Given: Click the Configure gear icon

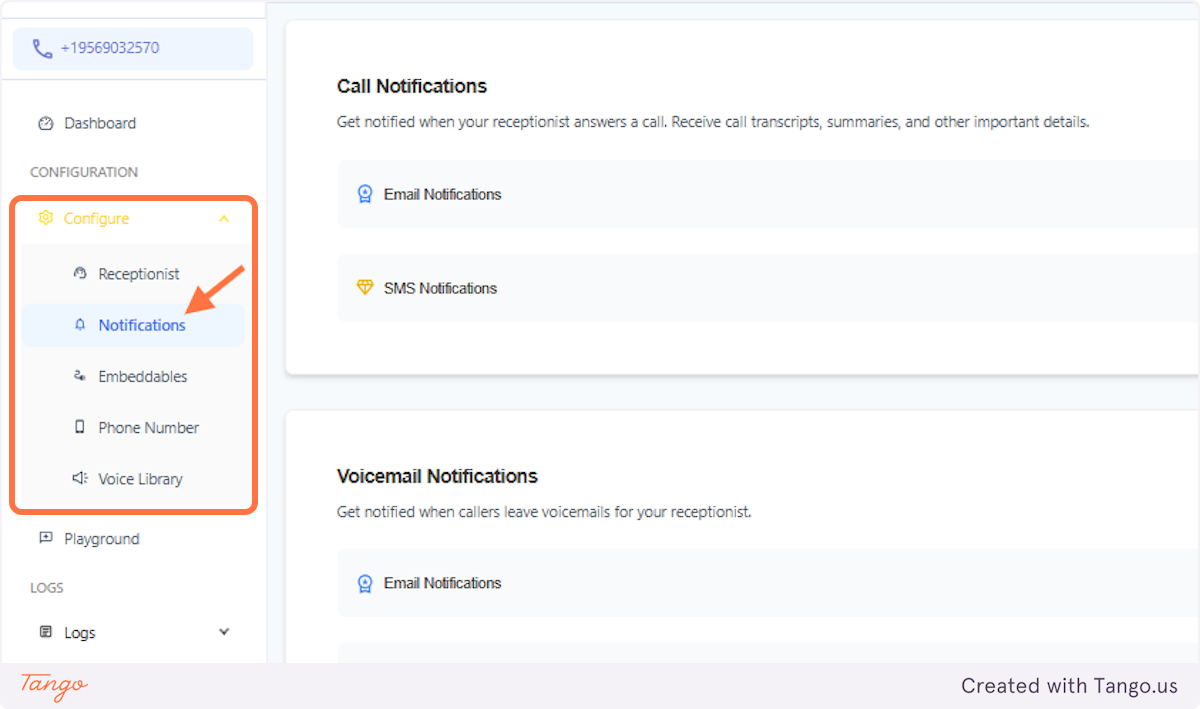Looking at the screenshot, I should 45,218.
